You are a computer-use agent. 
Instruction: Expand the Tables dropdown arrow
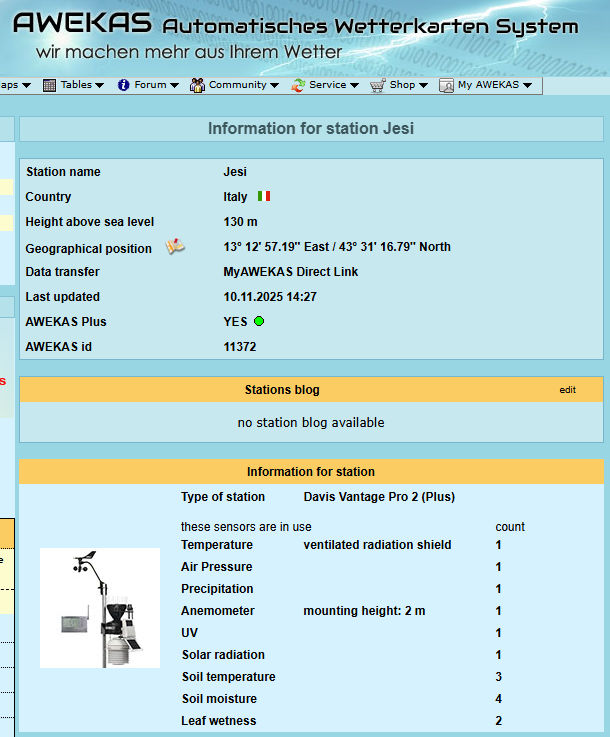point(100,85)
